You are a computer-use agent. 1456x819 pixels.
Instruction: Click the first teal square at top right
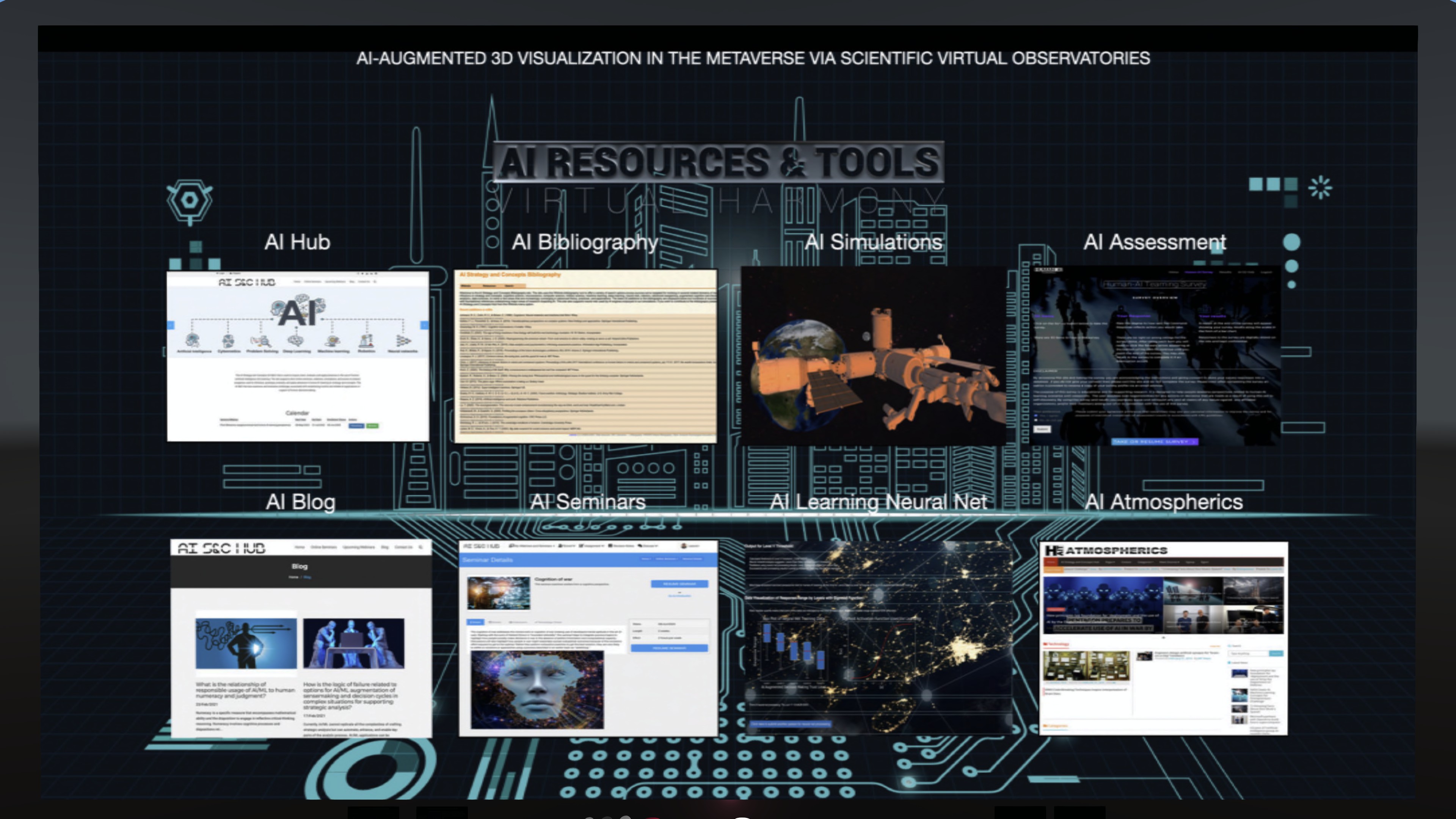[1255, 184]
